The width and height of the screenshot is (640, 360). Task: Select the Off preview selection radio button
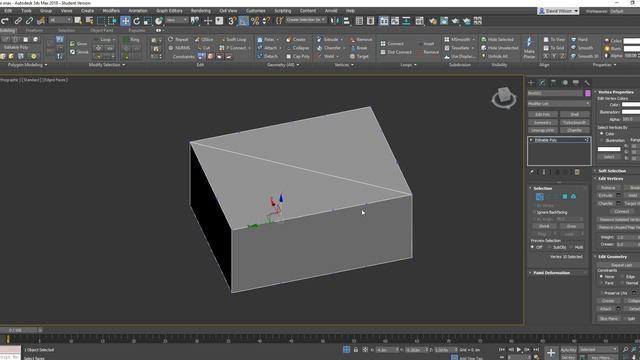pos(532,247)
